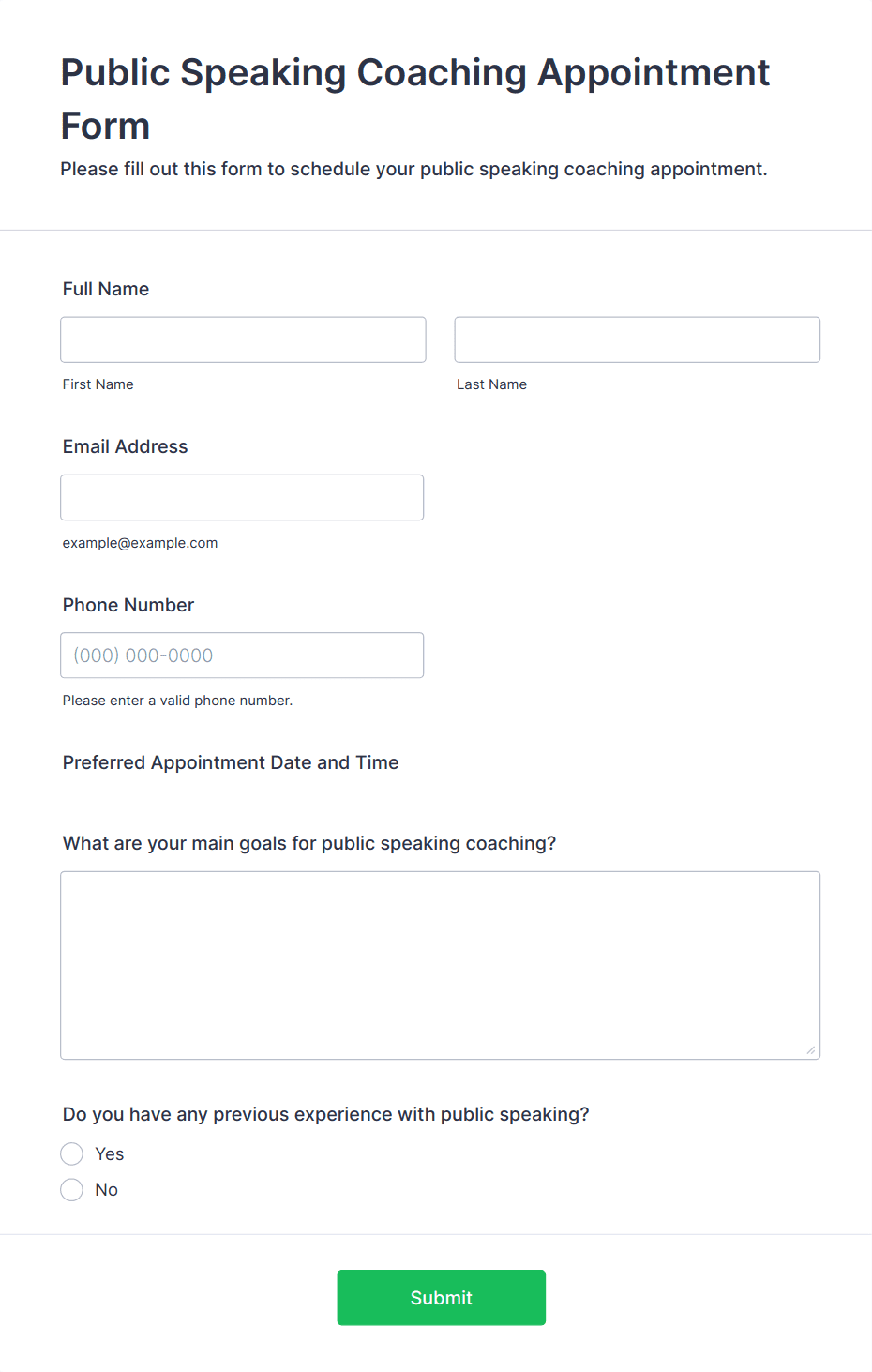This screenshot has width=872, height=1372.
Task: Click the "Last Name" sublabel text
Action: point(491,384)
